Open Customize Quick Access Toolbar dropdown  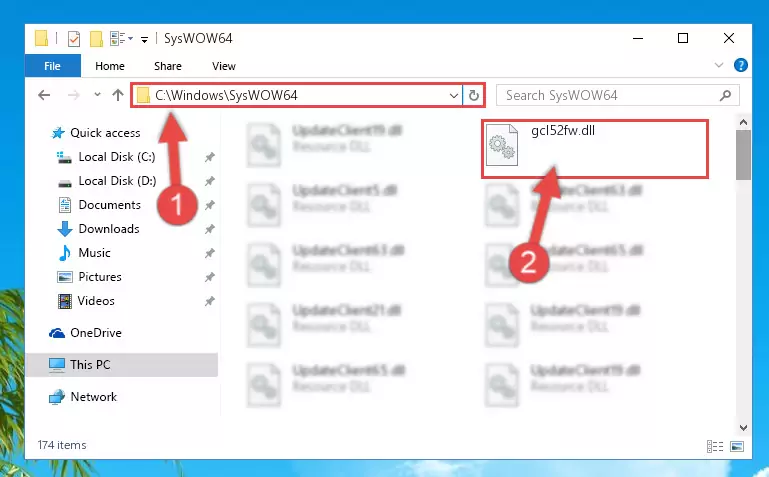click(x=144, y=39)
